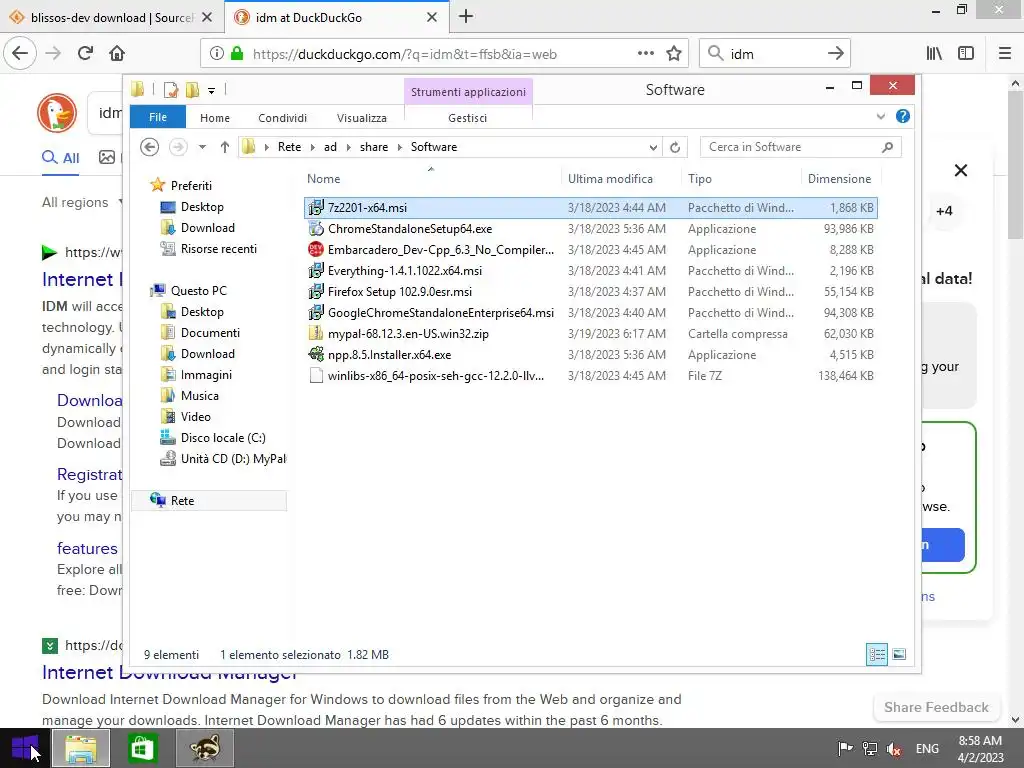This screenshot has height=768, width=1024.
Task: Sort by Nome column header
Action: tap(432, 179)
